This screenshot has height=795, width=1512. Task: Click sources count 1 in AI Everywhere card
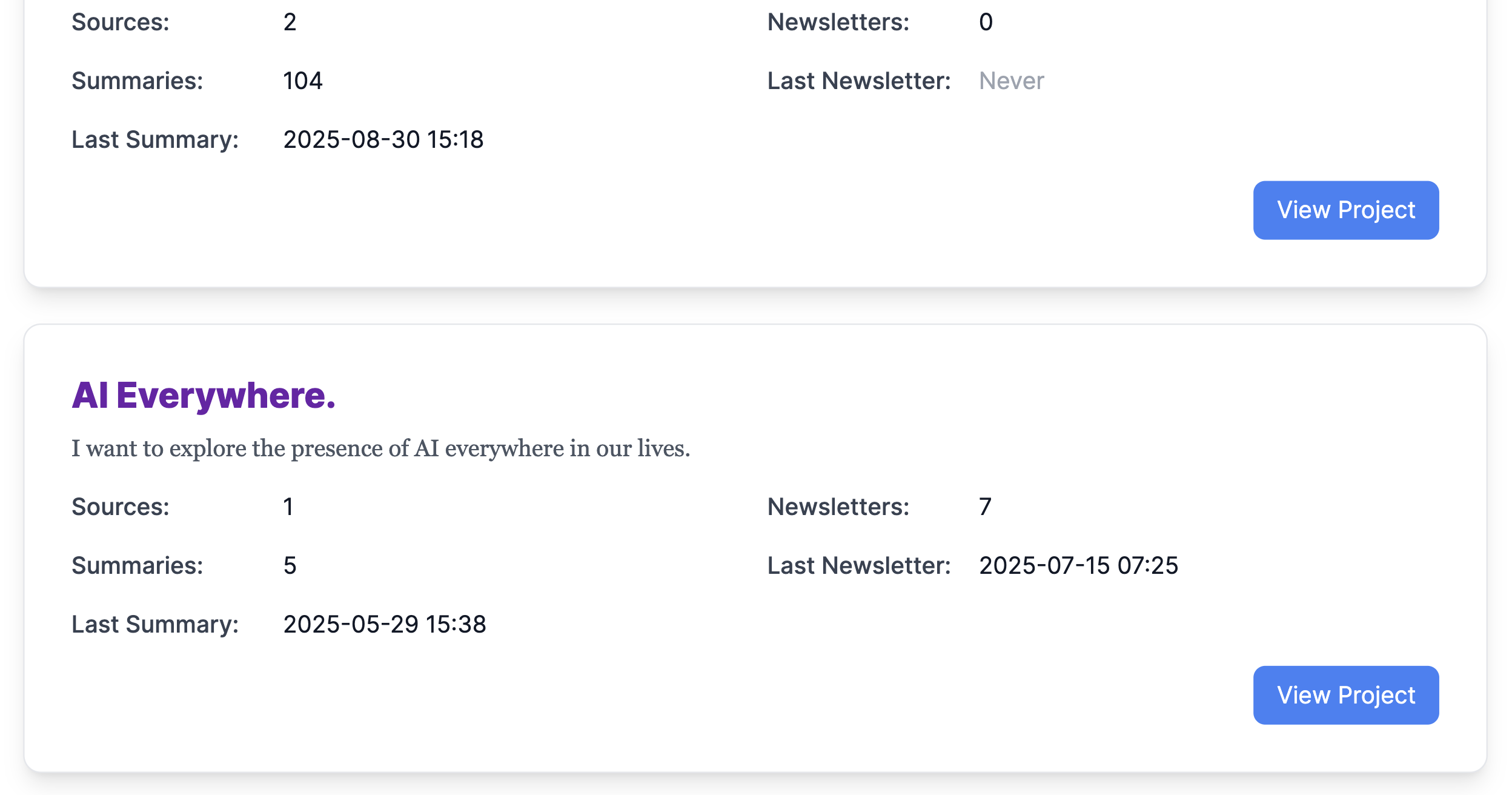(x=288, y=507)
